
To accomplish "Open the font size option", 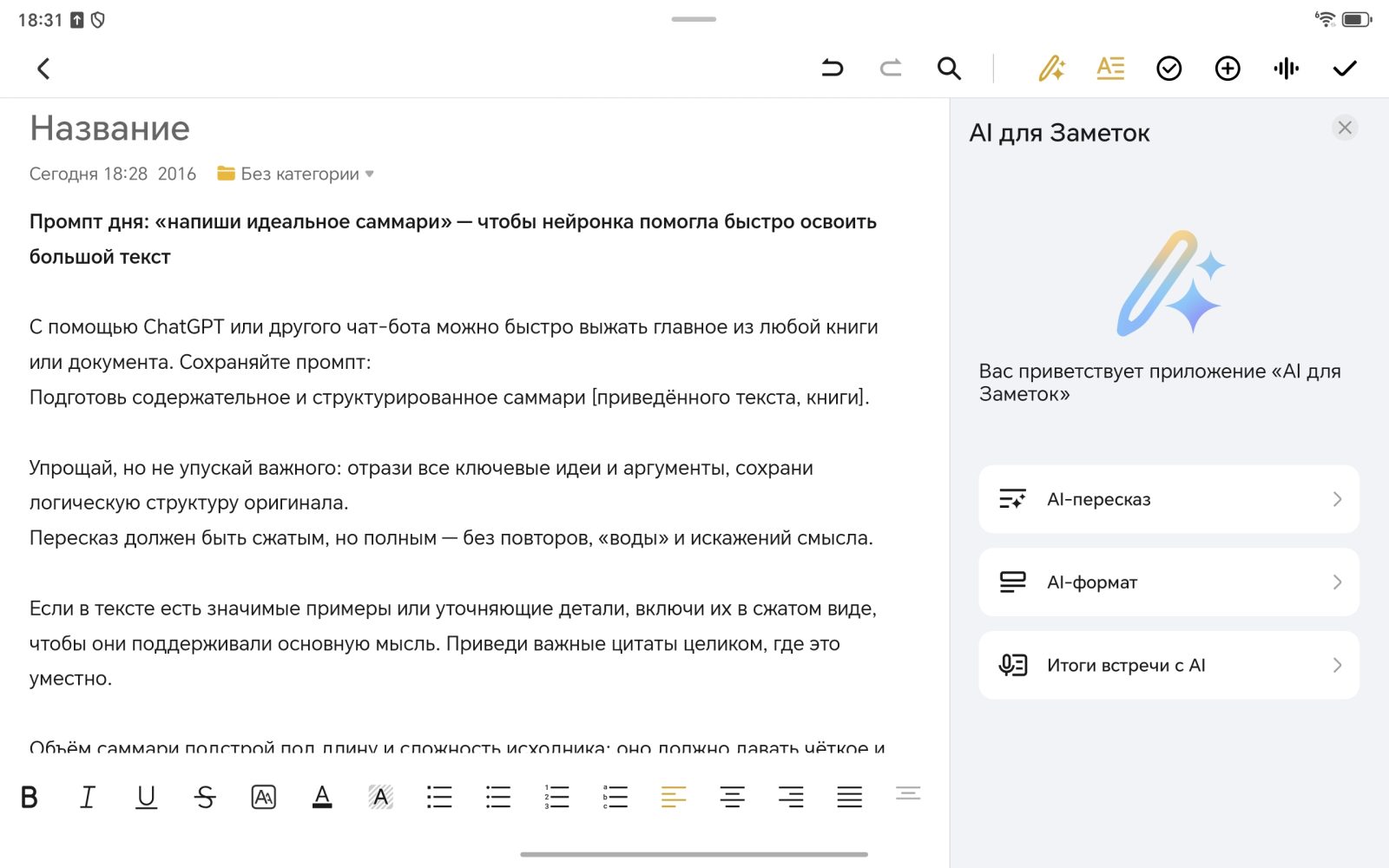I will (x=264, y=797).
